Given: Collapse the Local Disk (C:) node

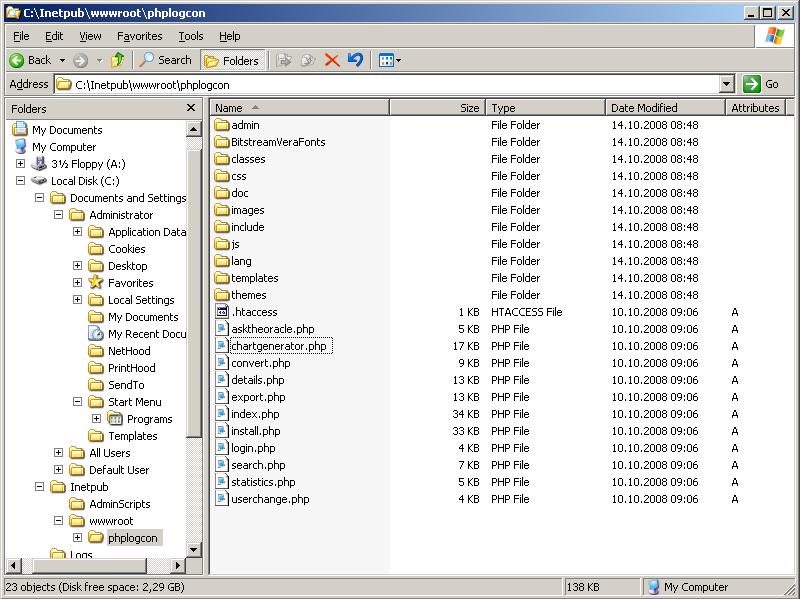Looking at the screenshot, I should tap(20, 181).
